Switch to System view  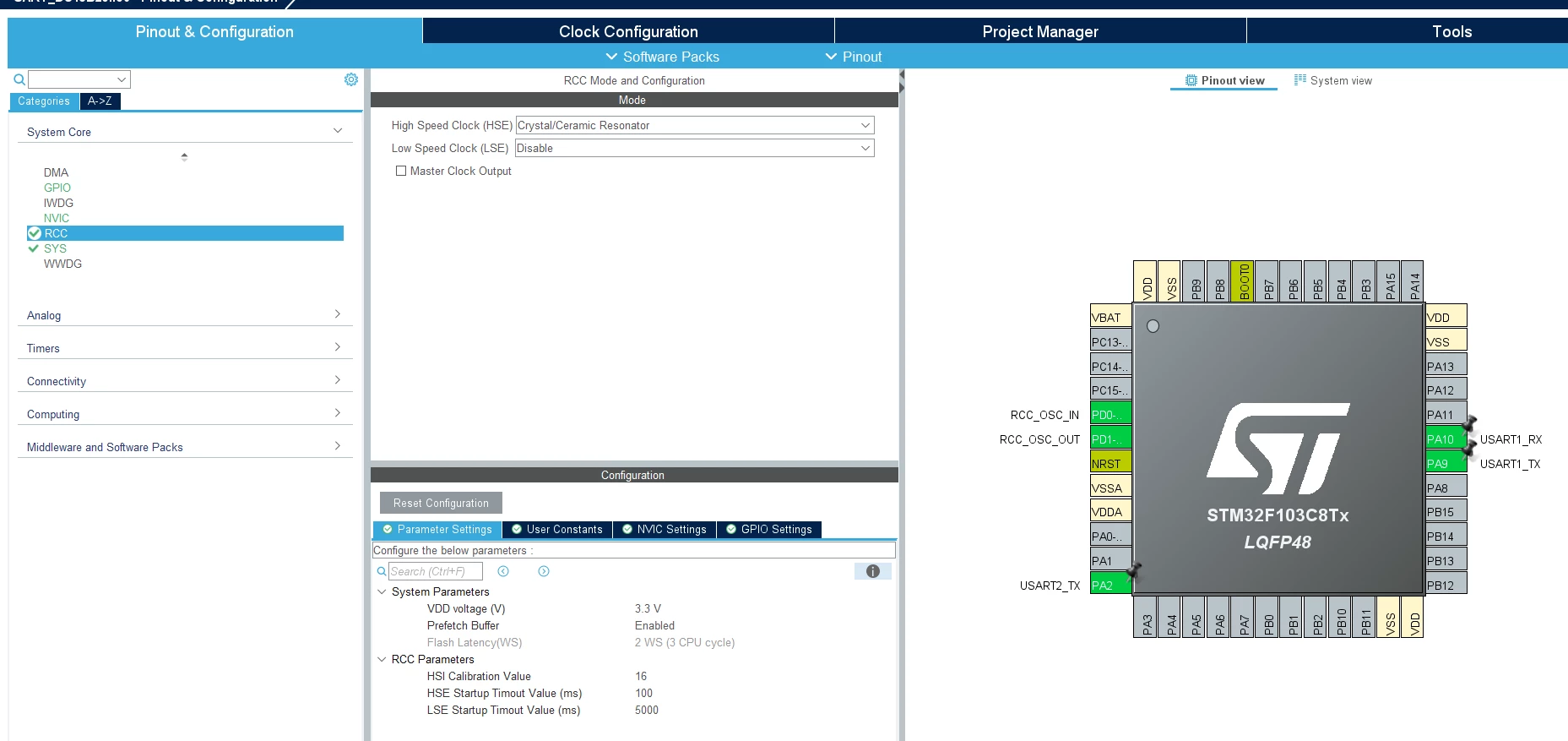coord(1333,80)
